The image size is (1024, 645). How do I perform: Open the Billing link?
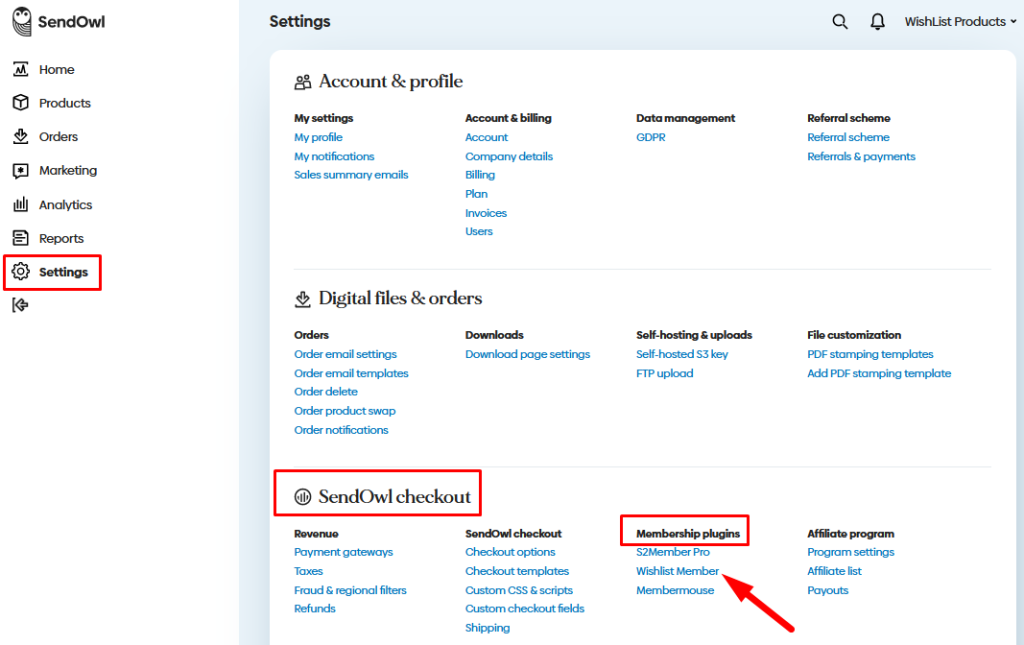coord(480,174)
